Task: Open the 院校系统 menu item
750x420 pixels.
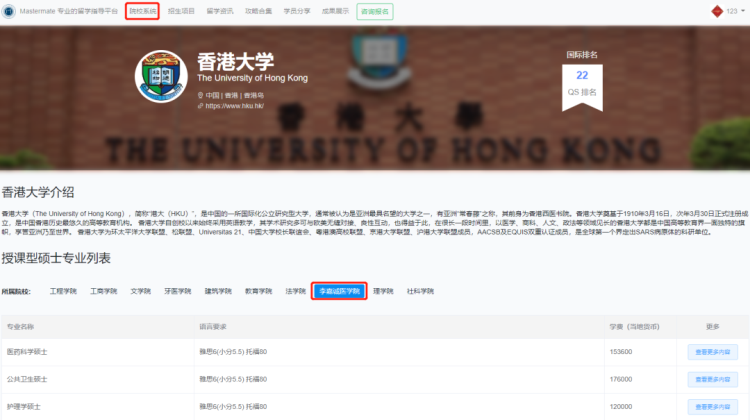Action: click(x=142, y=11)
